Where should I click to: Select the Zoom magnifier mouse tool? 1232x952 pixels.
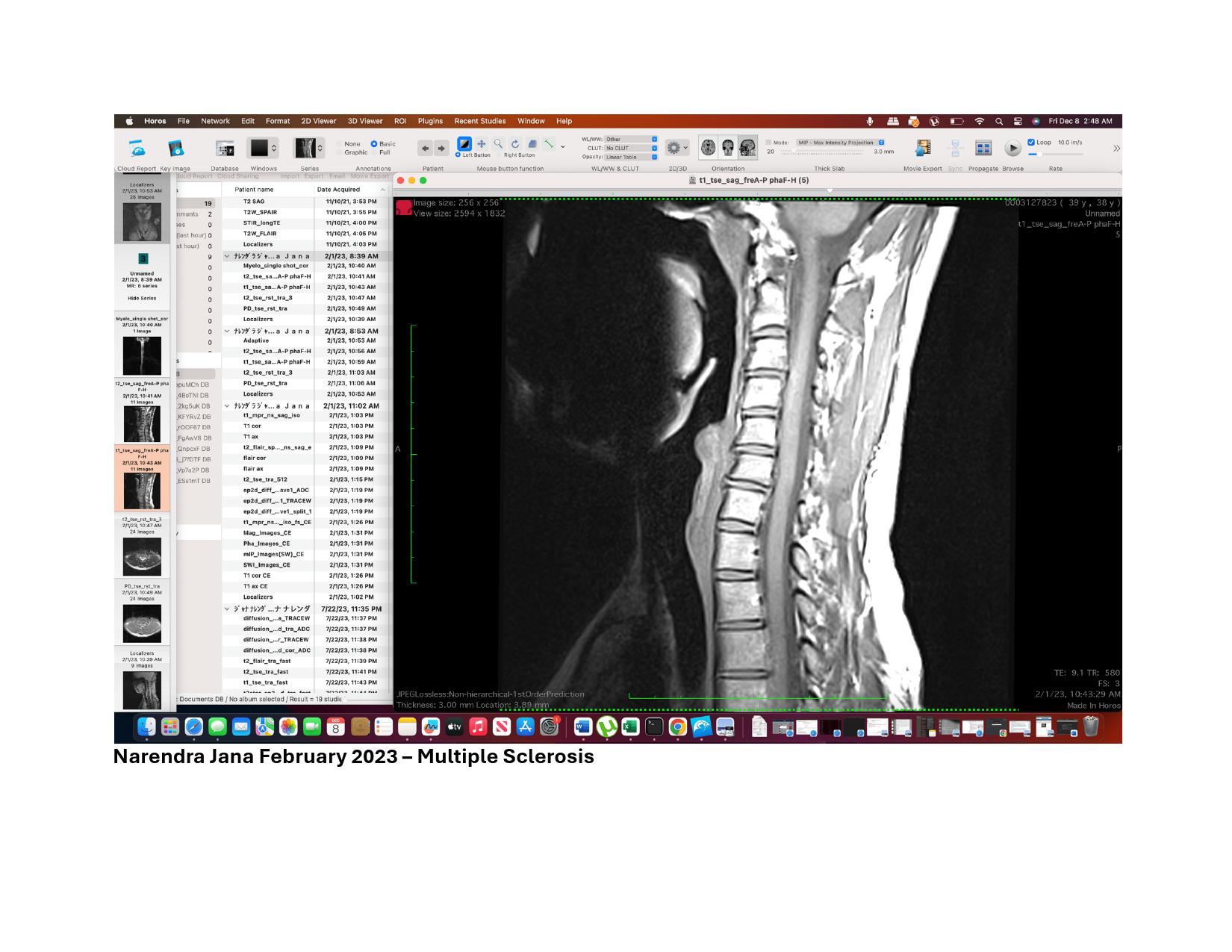498,144
